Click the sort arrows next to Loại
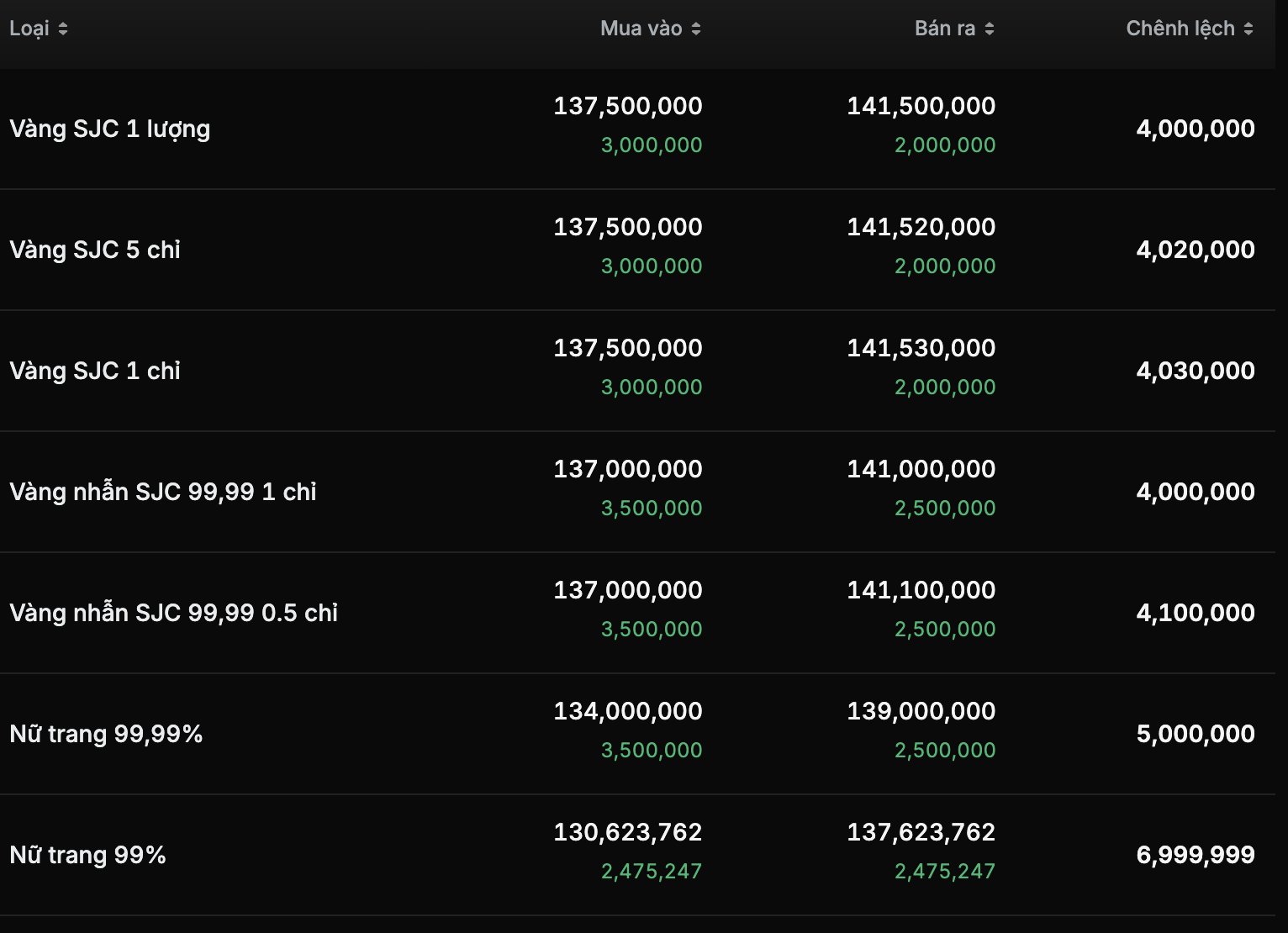Image resolution: width=1288 pixels, height=933 pixels. tap(63, 29)
